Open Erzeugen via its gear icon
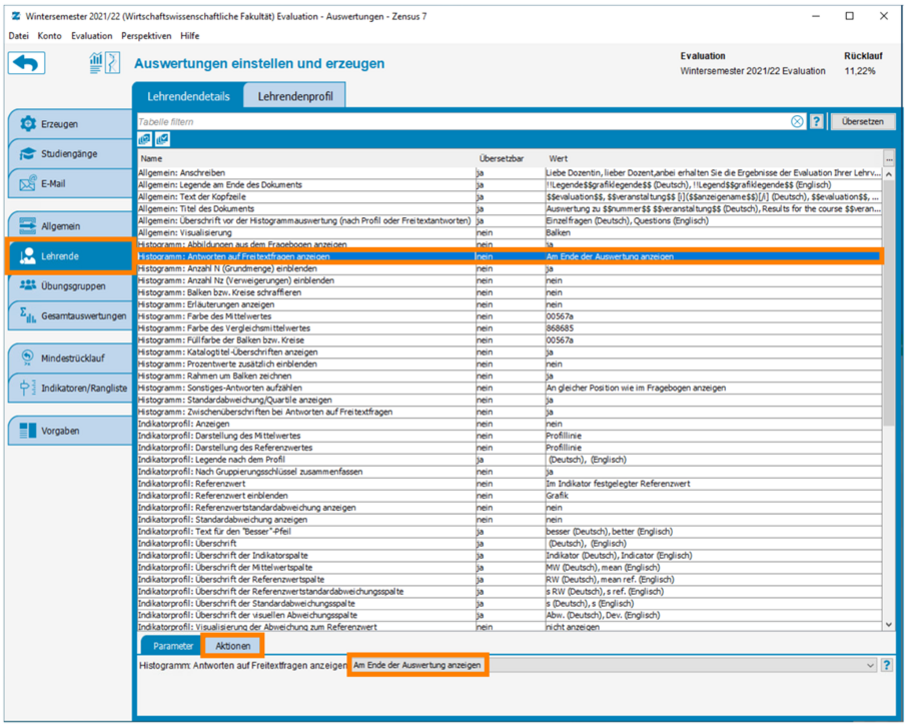 pos(28,123)
